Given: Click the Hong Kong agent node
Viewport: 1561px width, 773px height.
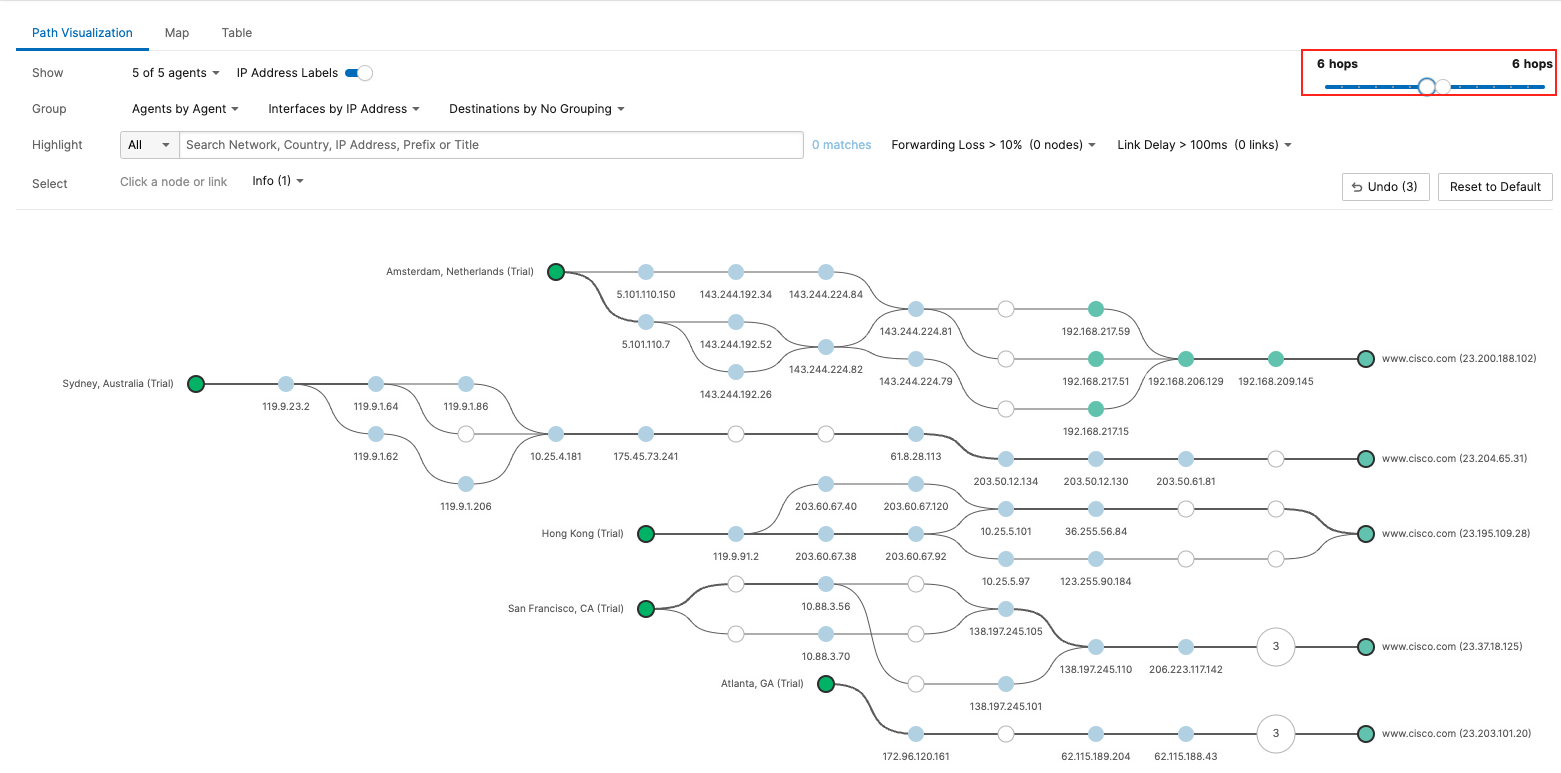Looking at the screenshot, I should [646, 534].
